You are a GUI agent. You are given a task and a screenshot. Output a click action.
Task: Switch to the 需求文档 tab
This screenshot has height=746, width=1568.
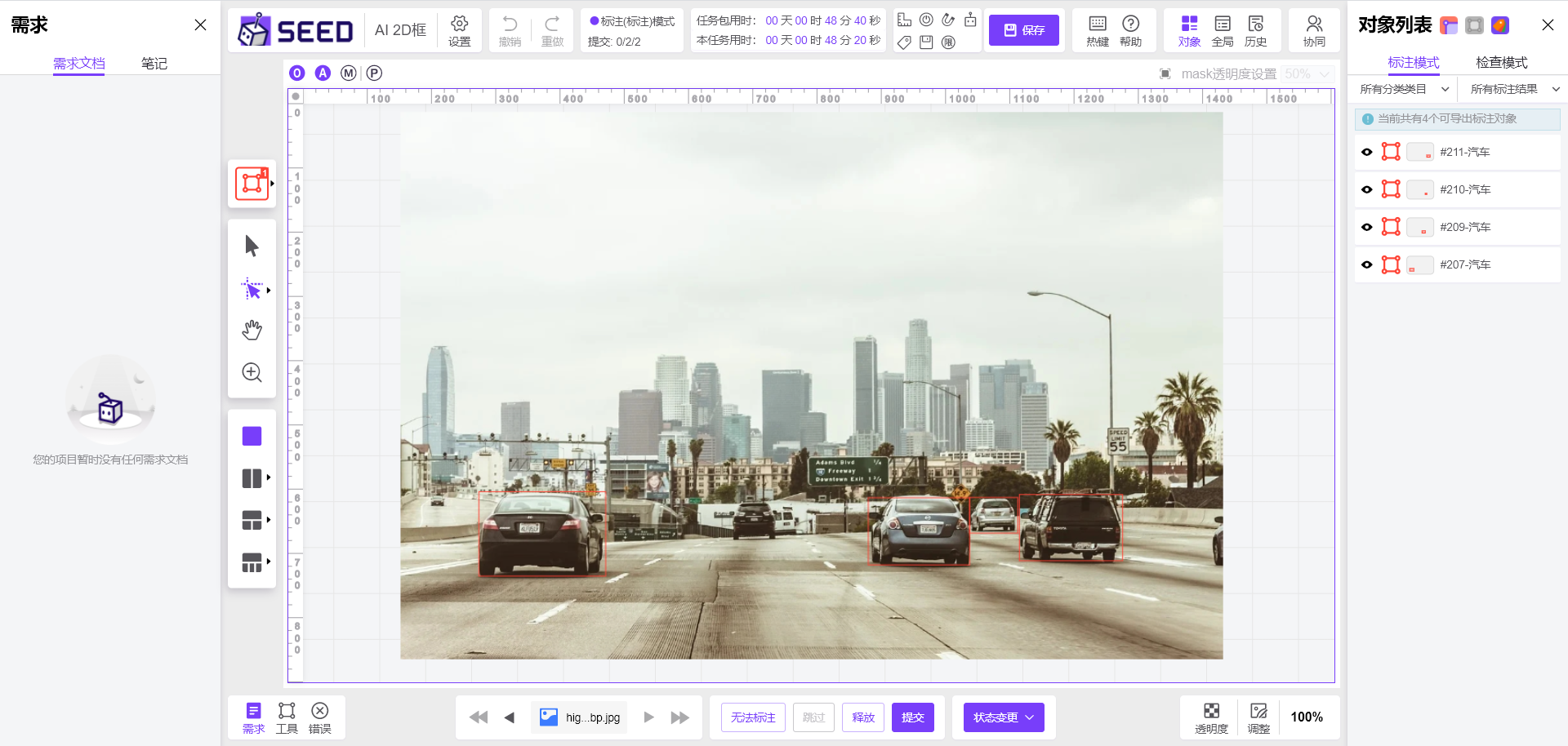[79, 63]
